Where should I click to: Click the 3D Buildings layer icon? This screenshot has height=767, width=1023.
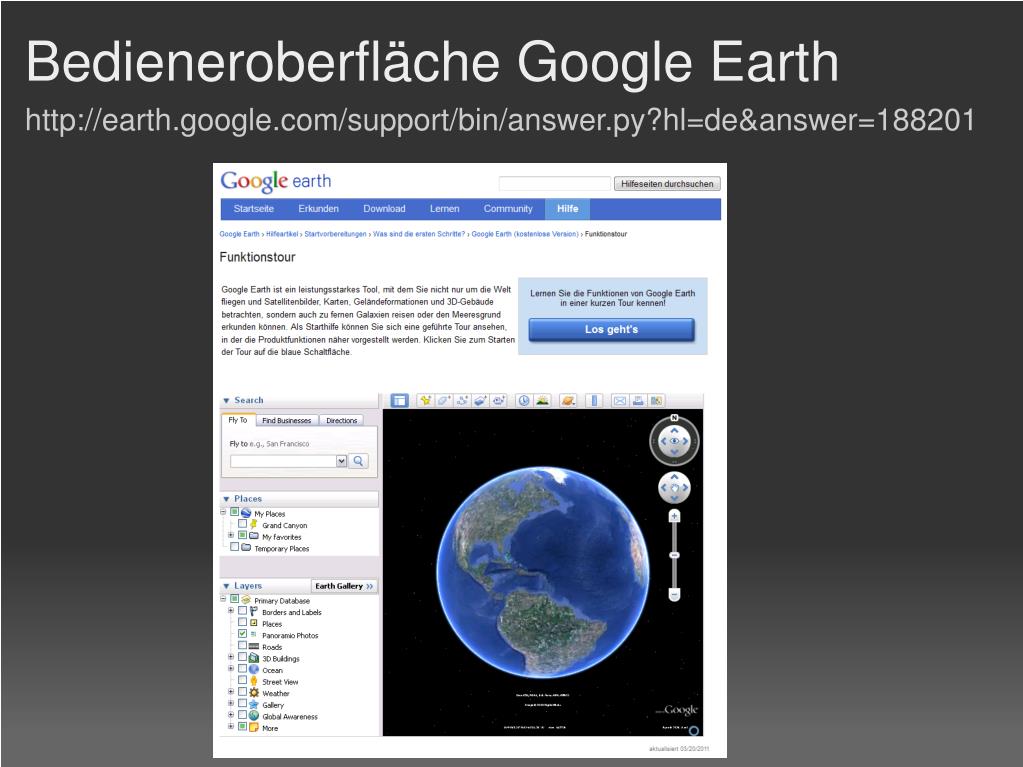pyautogui.click(x=254, y=658)
